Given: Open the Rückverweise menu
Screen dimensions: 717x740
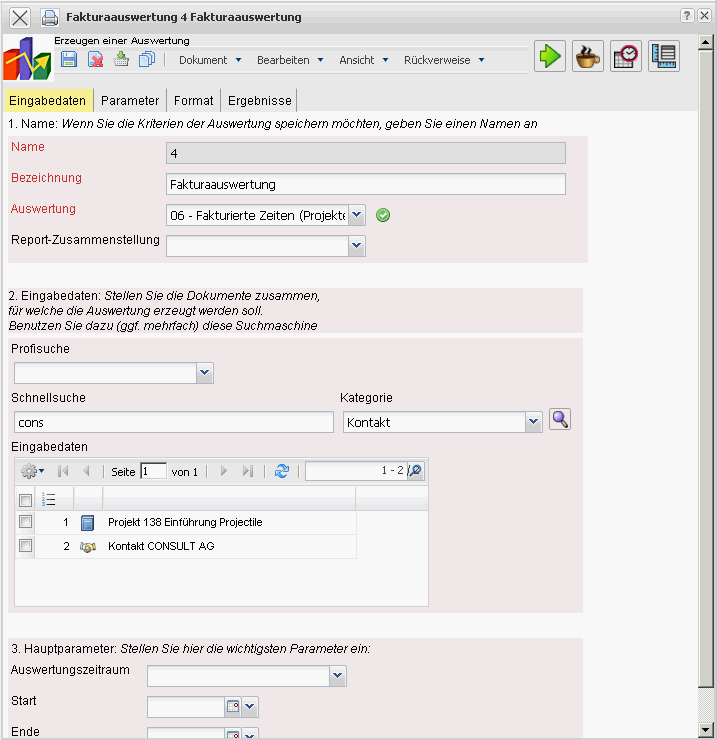Looking at the screenshot, I should pos(444,60).
